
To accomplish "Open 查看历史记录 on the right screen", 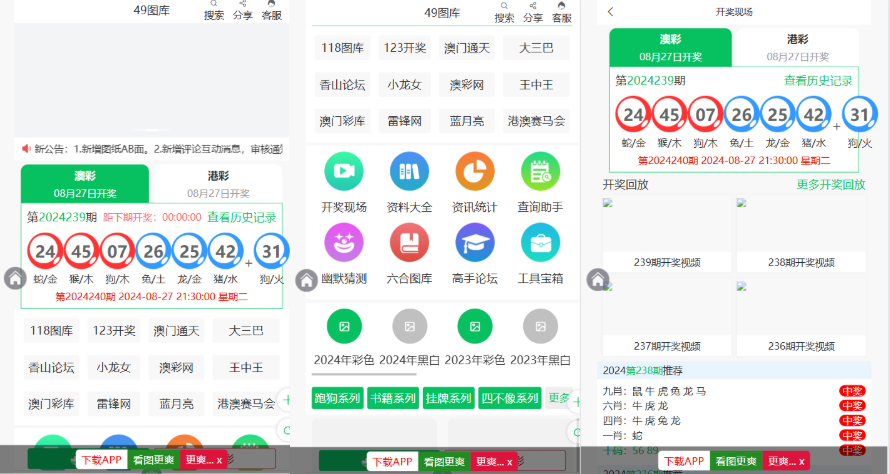I will click(x=818, y=81).
